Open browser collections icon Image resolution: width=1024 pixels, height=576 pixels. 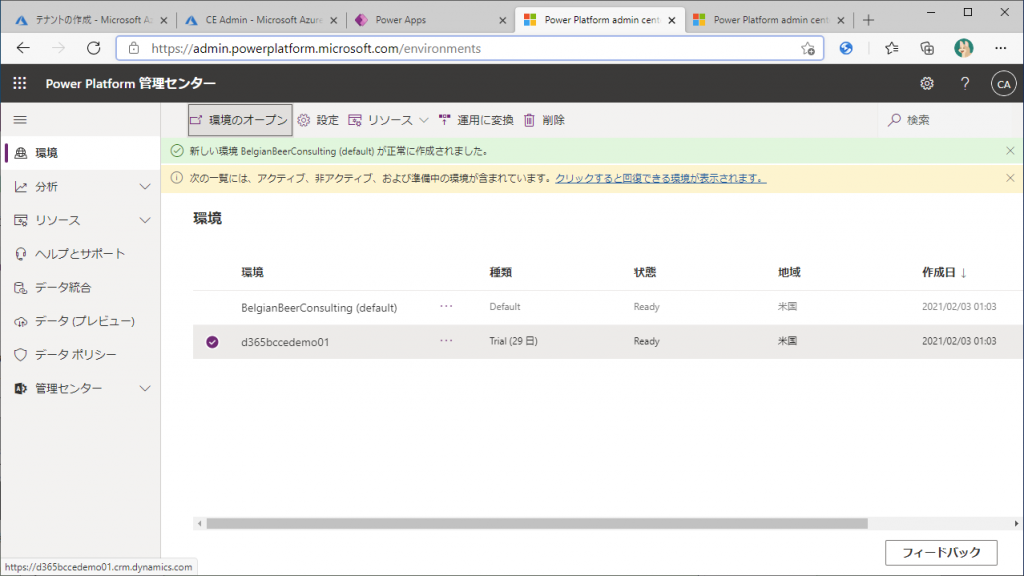click(x=927, y=48)
